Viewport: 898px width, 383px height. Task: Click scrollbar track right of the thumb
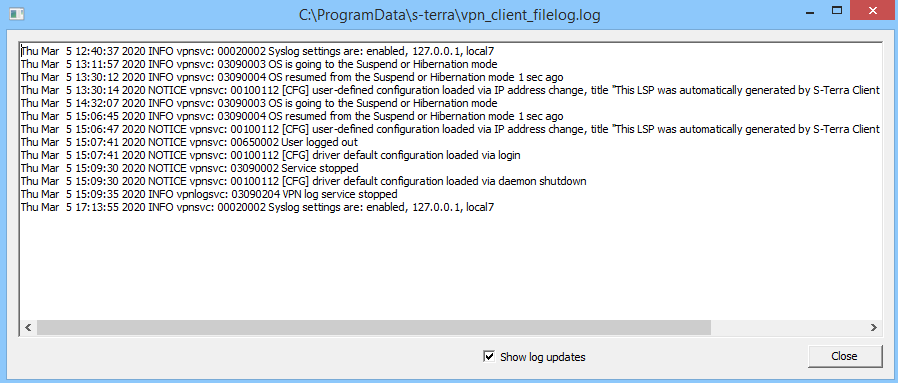788,327
